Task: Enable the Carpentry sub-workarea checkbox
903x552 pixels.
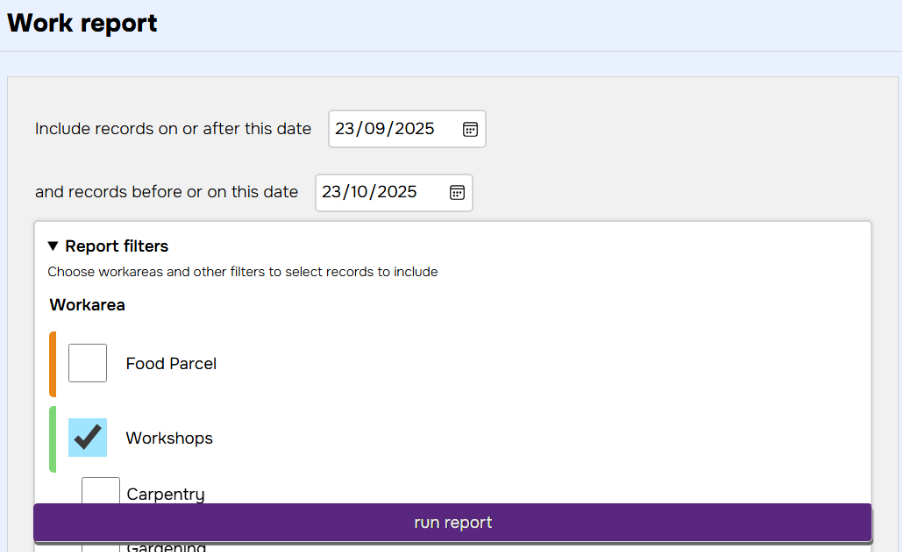Action: click(x=100, y=492)
